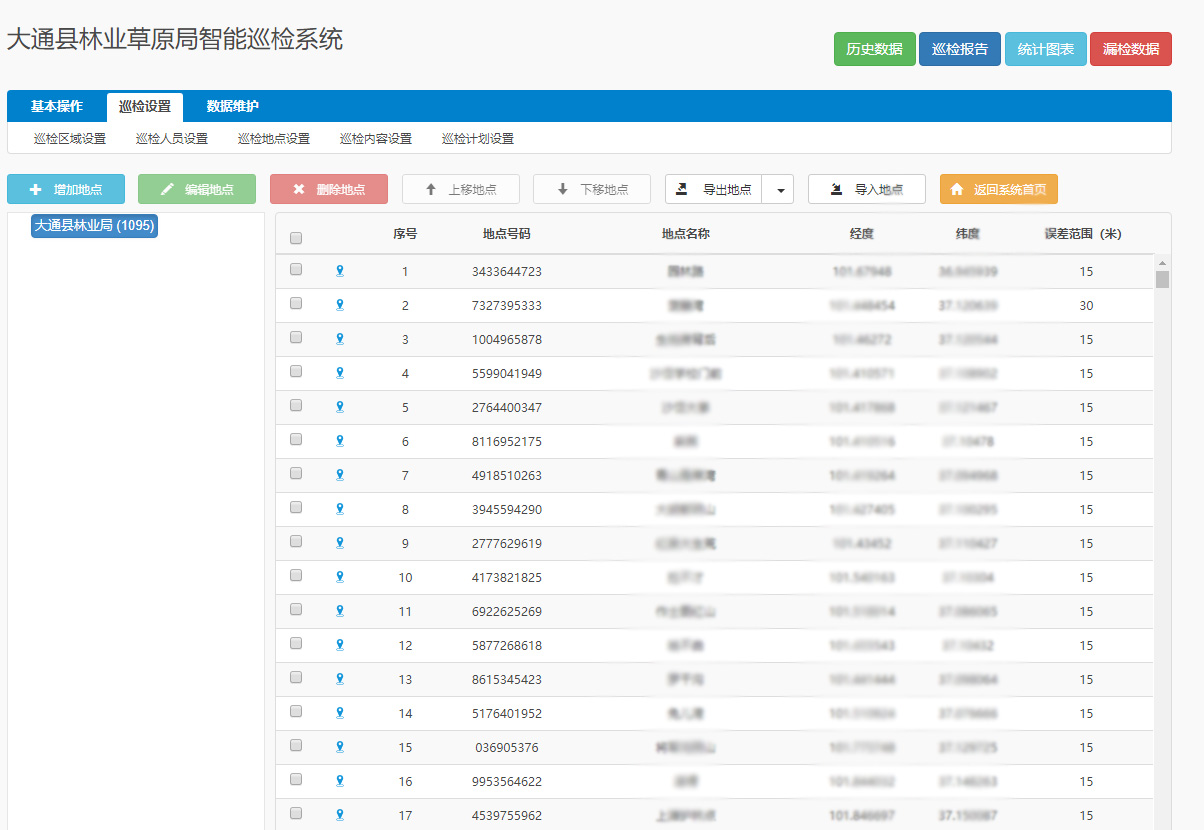The height and width of the screenshot is (830, 1204).
Task: Click the table vertical scrollbar thumb
Action: pos(1162,279)
